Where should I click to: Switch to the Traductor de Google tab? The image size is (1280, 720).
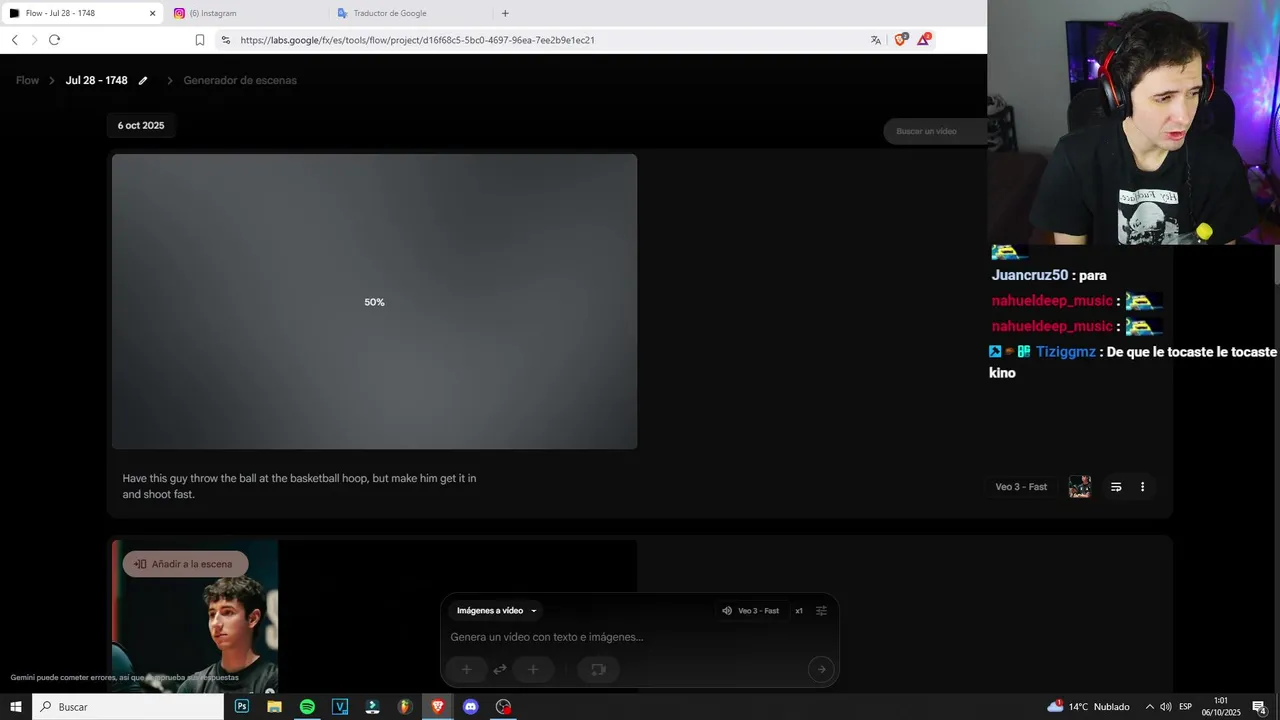412,13
